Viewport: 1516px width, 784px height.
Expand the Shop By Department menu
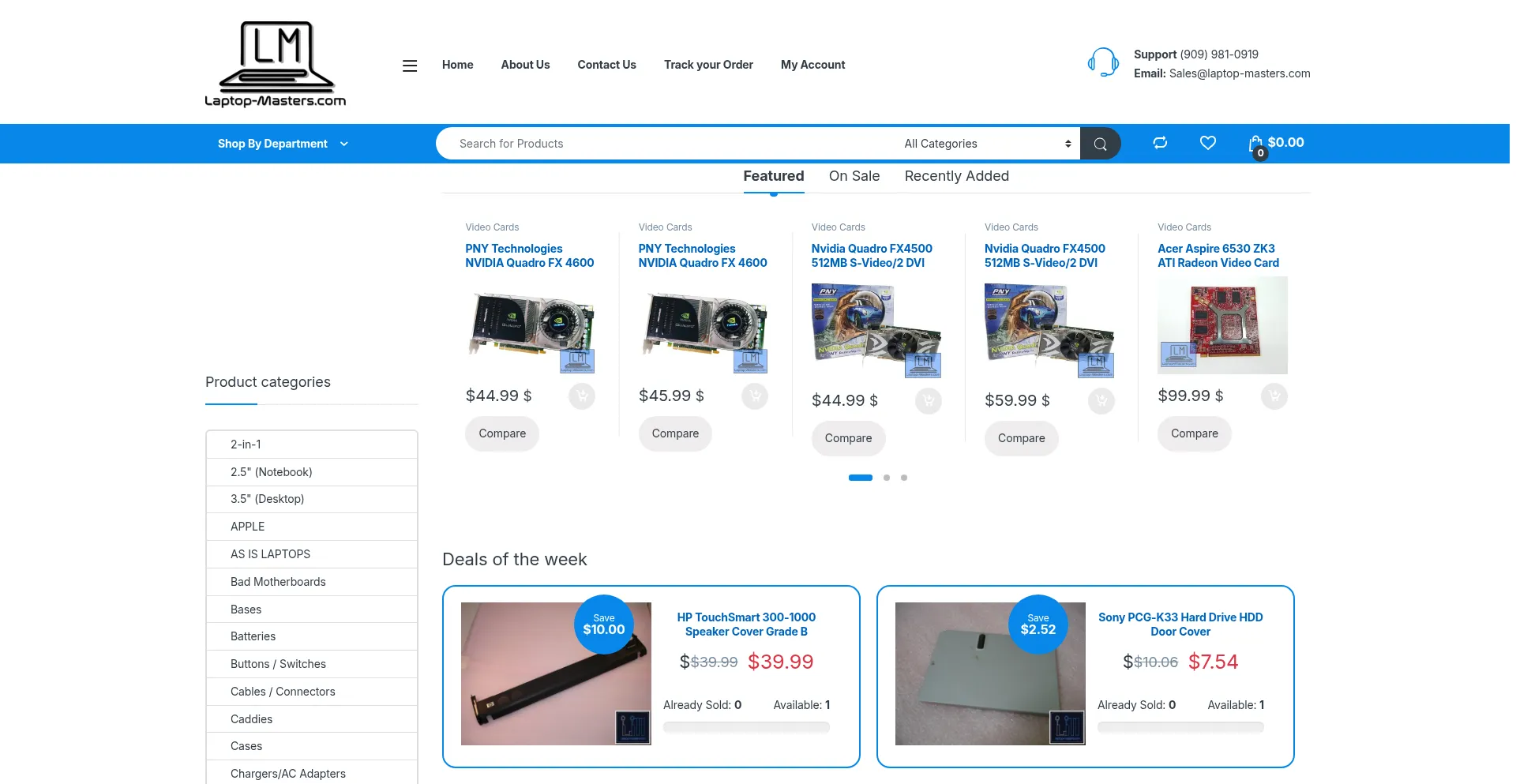(x=283, y=143)
